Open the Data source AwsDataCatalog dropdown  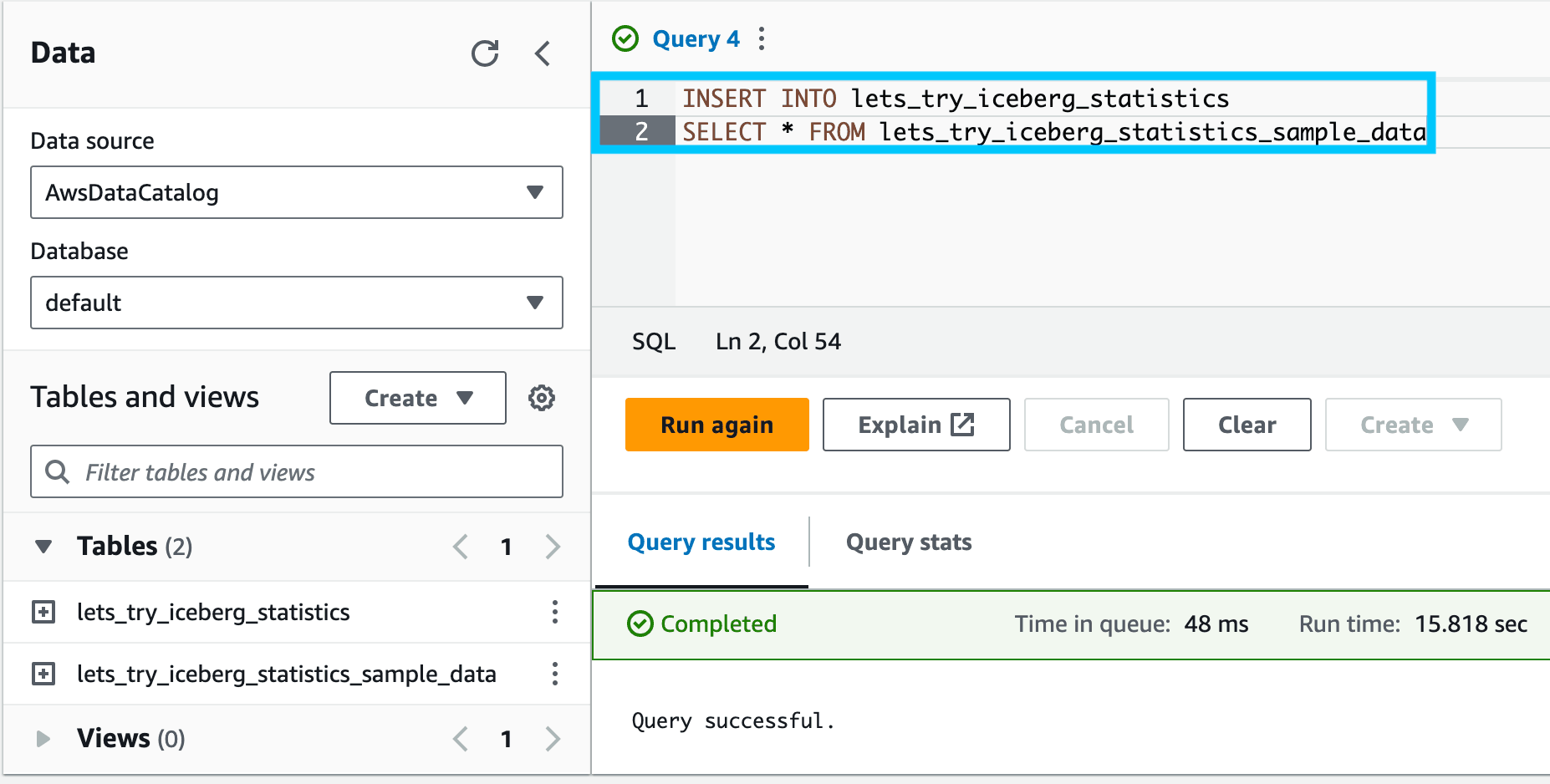pos(296,192)
